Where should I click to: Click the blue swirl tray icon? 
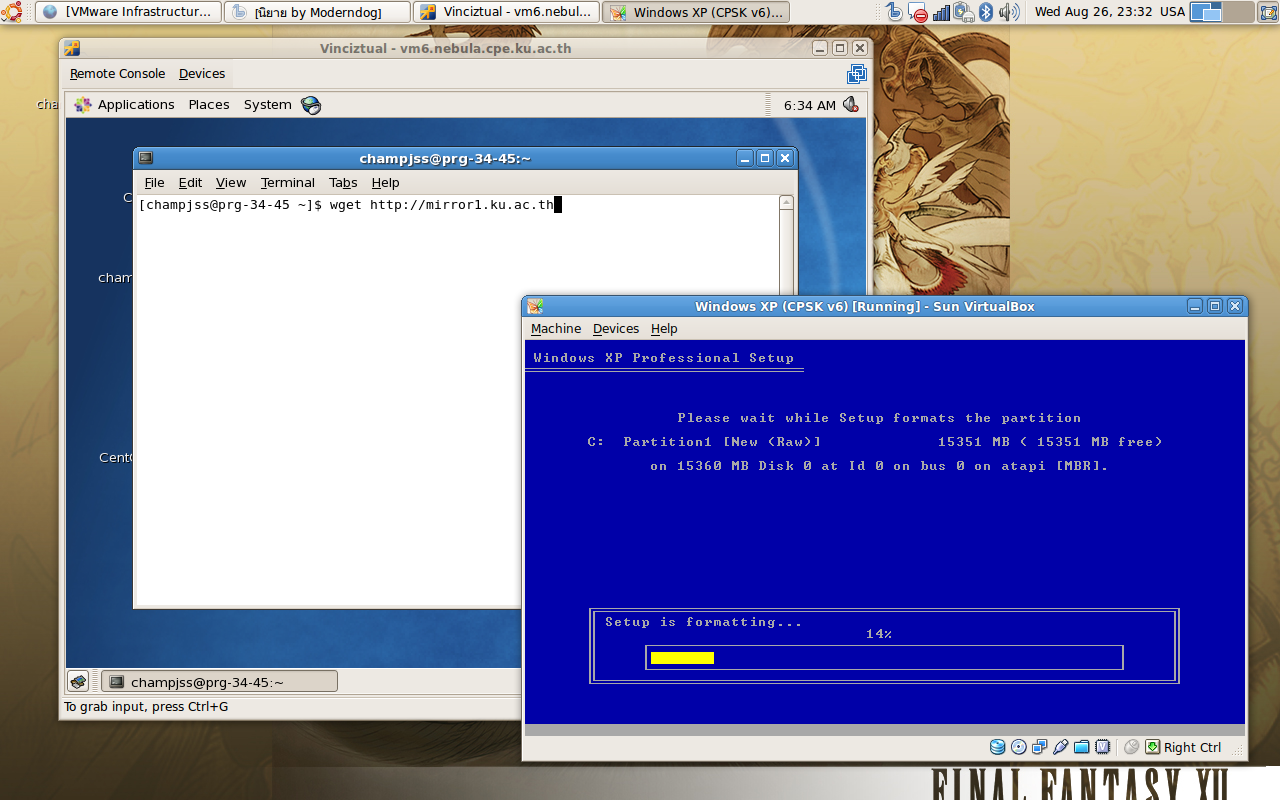coord(896,12)
